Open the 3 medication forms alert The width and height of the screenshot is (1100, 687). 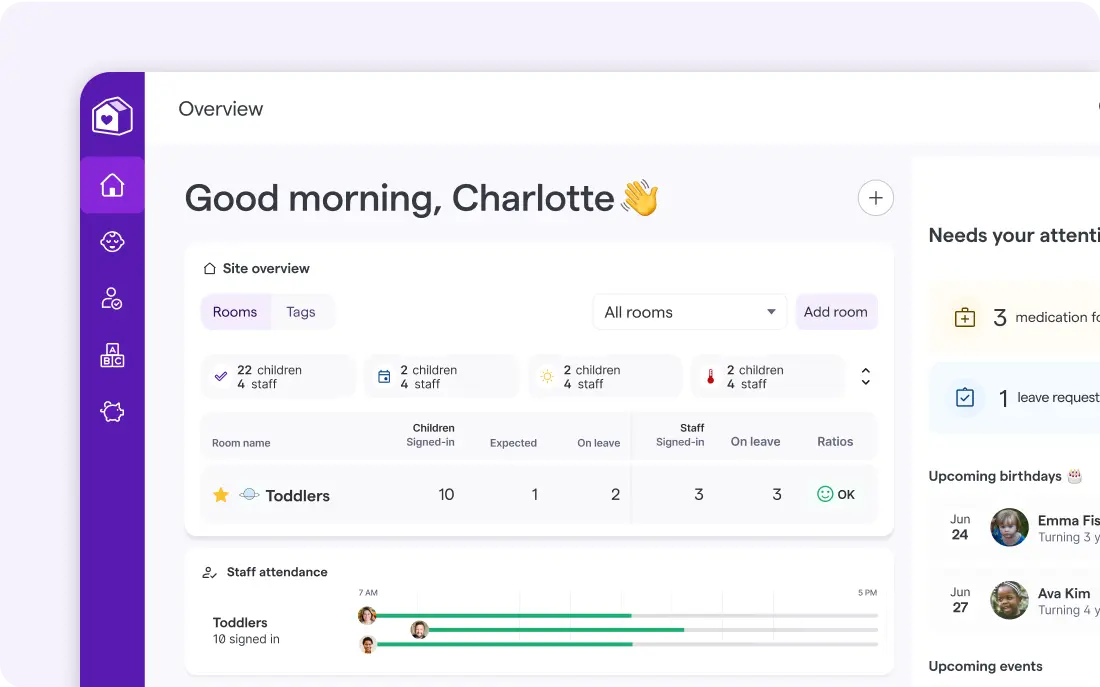1014,317
